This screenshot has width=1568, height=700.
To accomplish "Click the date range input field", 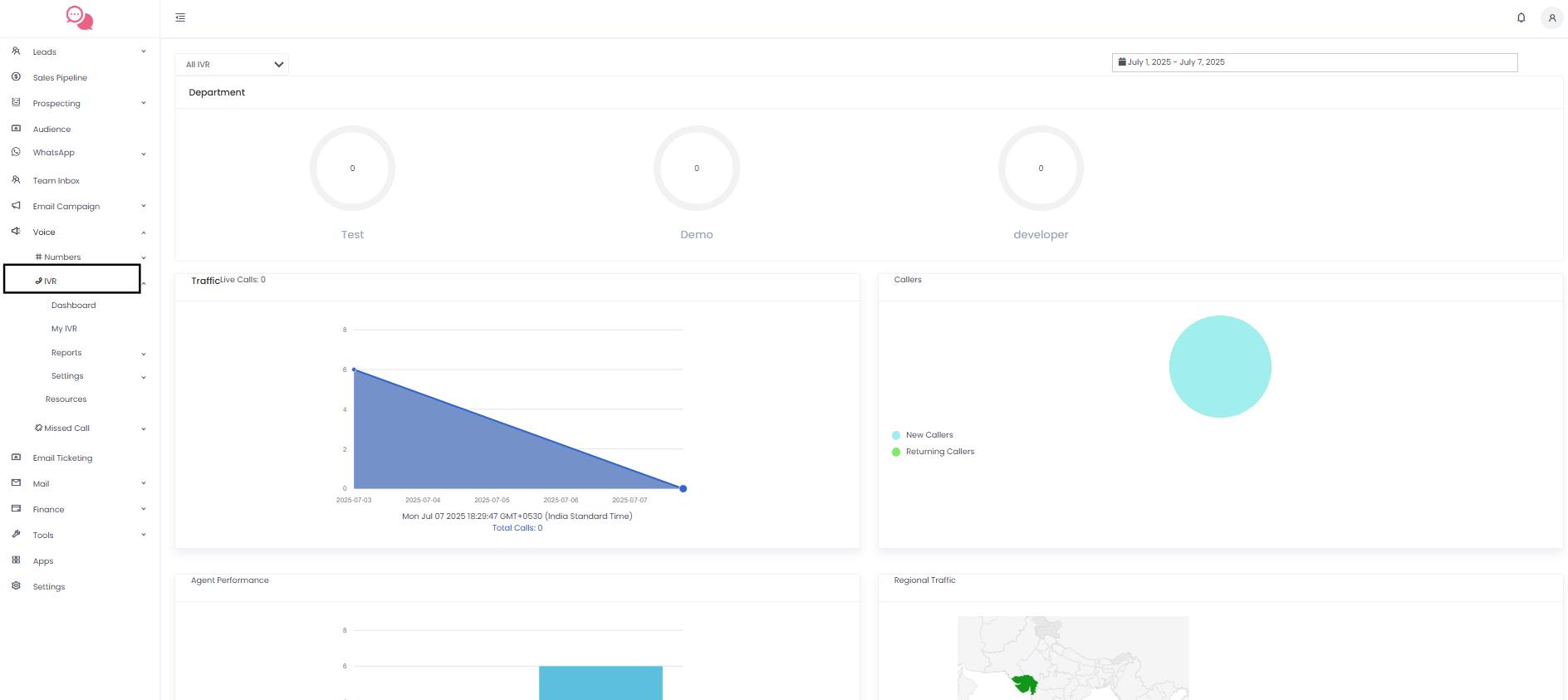I will click(x=1315, y=62).
